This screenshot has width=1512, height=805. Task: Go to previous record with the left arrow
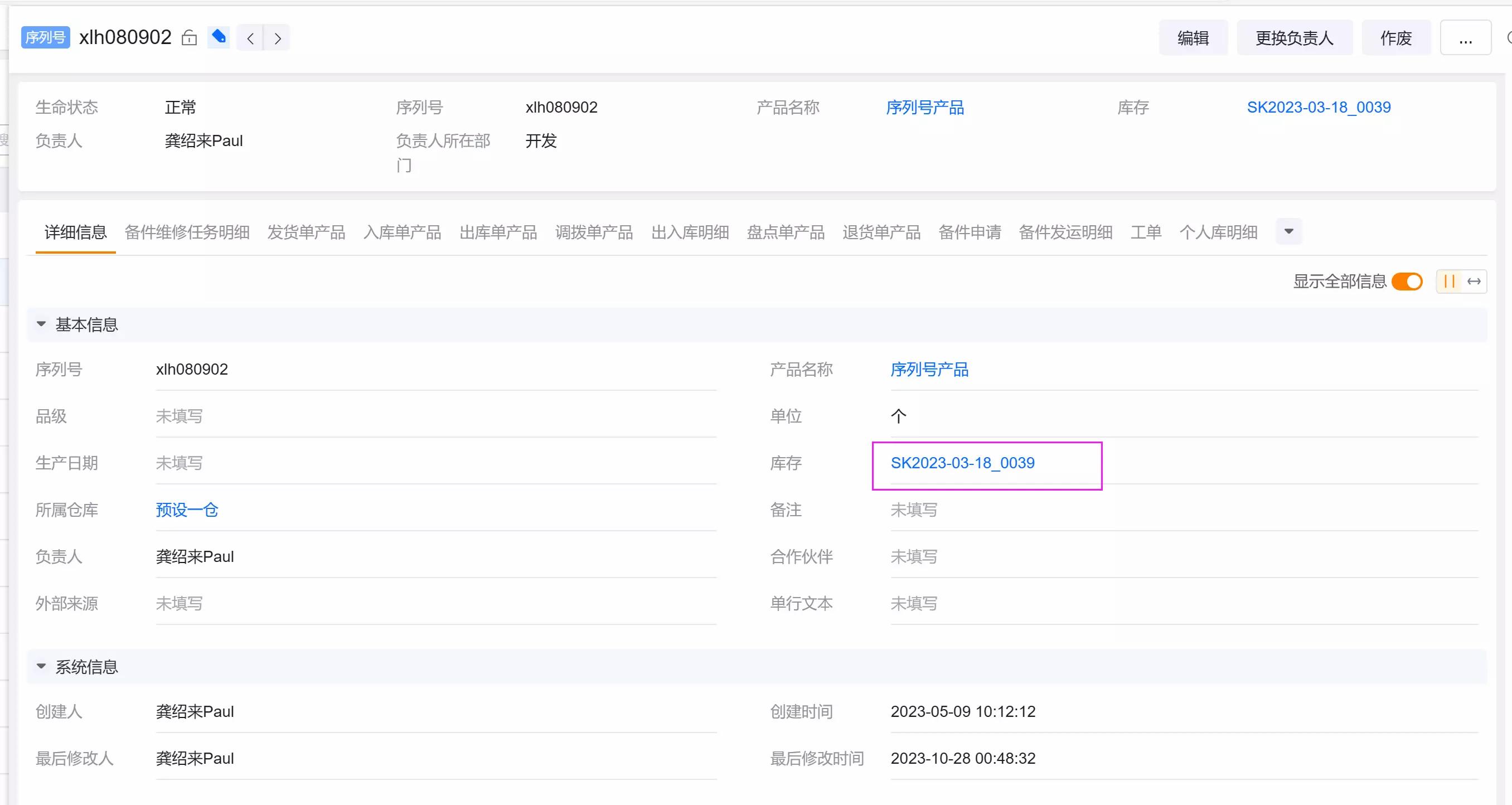(x=250, y=37)
